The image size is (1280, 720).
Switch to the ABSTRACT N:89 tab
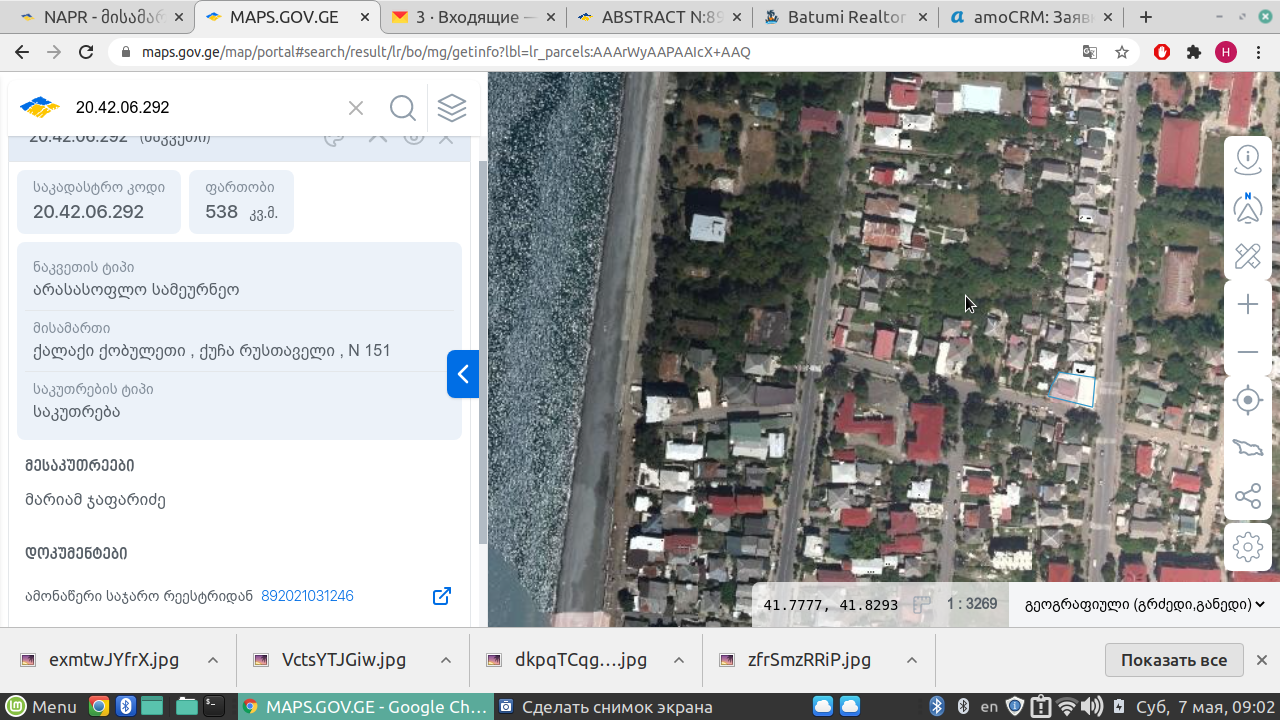point(657,17)
